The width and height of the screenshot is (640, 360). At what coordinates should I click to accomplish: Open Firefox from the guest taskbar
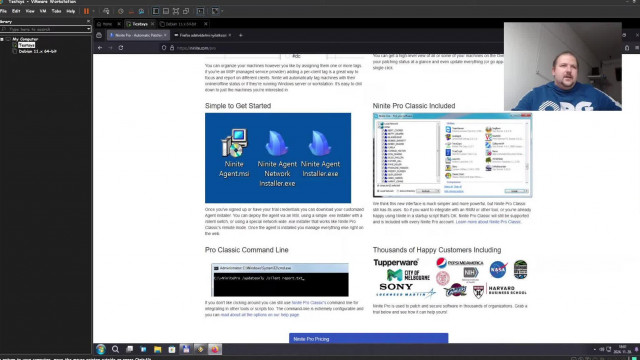click(215, 349)
